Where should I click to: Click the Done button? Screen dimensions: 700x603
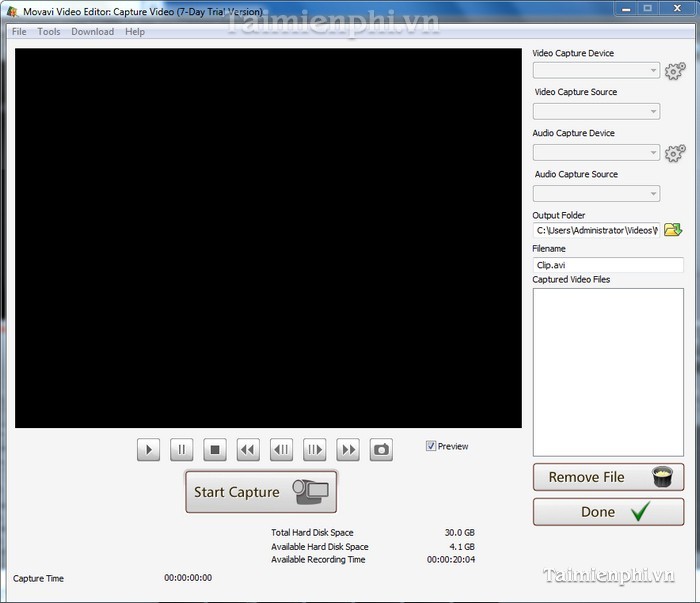(608, 512)
